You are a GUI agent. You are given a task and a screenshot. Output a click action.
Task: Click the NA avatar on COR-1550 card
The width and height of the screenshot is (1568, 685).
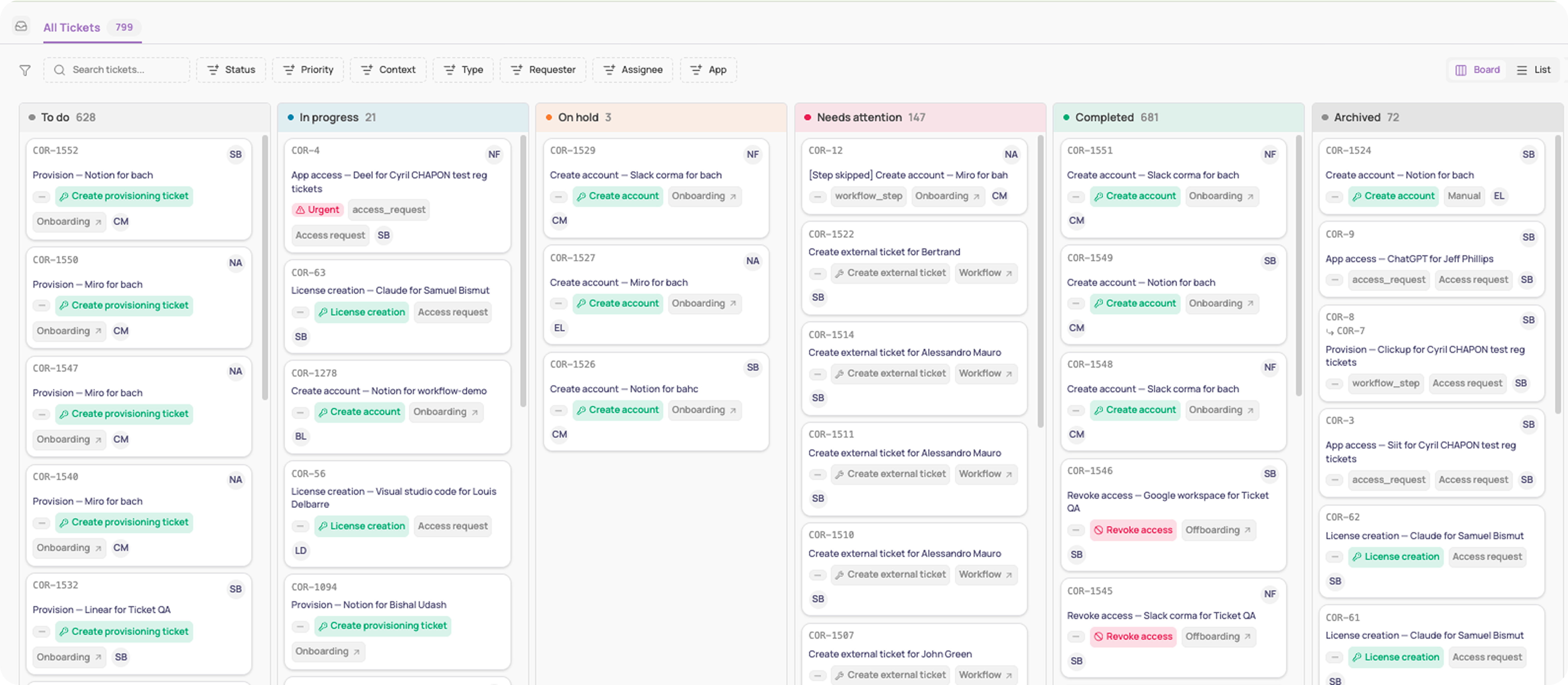click(x=236, y=263)
